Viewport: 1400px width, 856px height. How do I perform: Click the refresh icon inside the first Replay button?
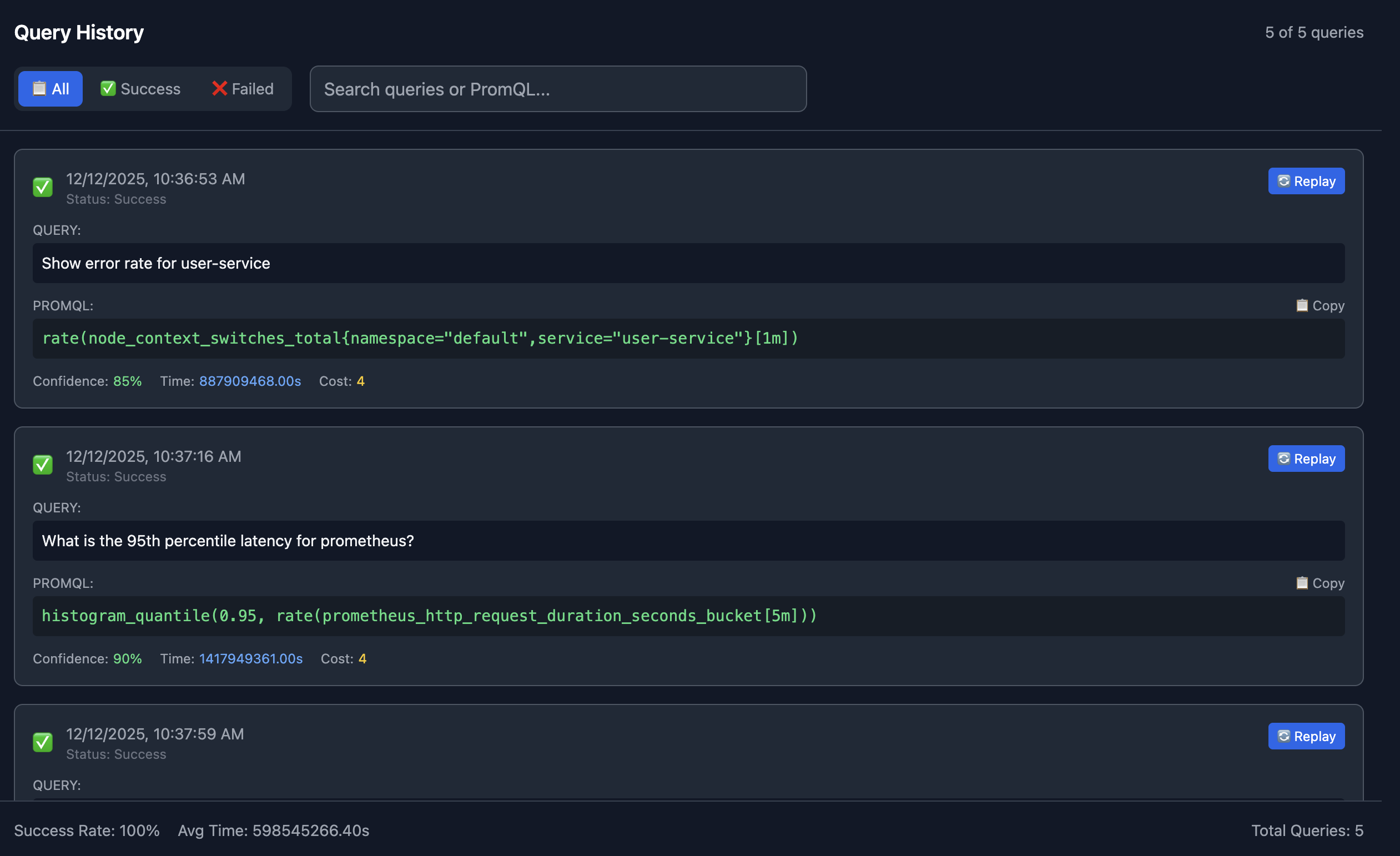tap(1283, 180)
